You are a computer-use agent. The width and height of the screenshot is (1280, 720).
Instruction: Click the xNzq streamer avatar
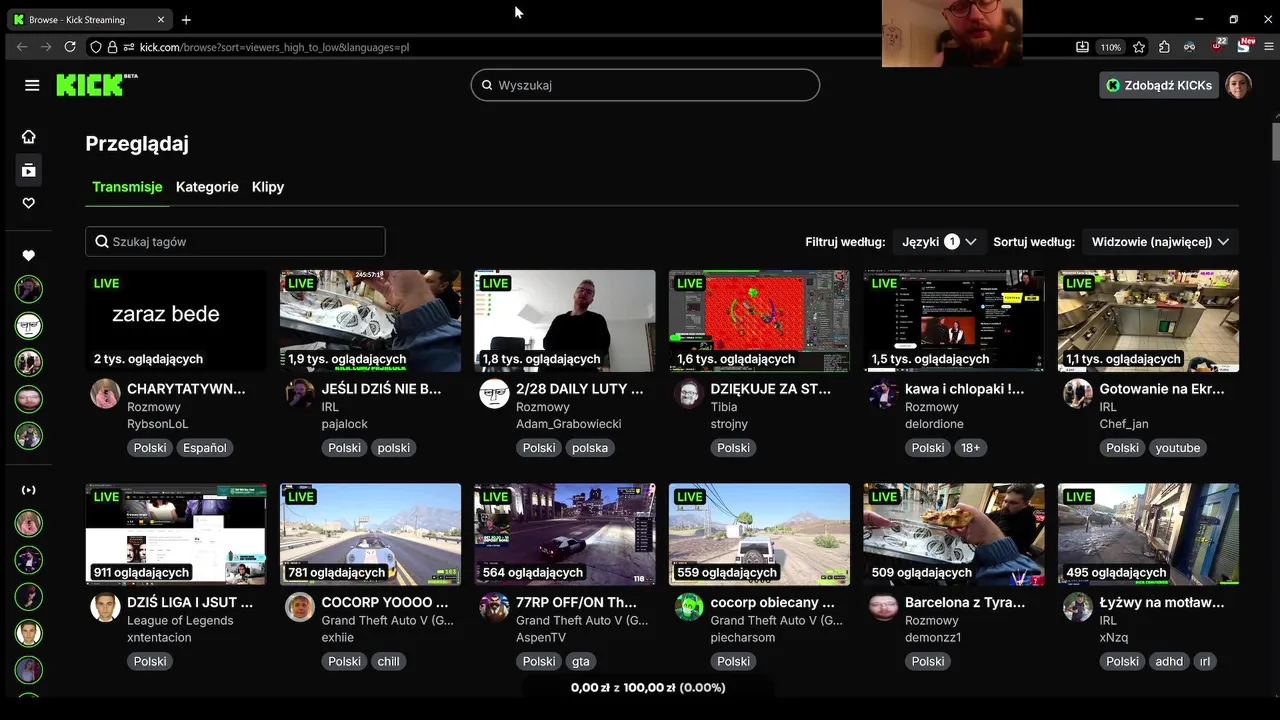pyautogui.click(x=1078, y=607)
